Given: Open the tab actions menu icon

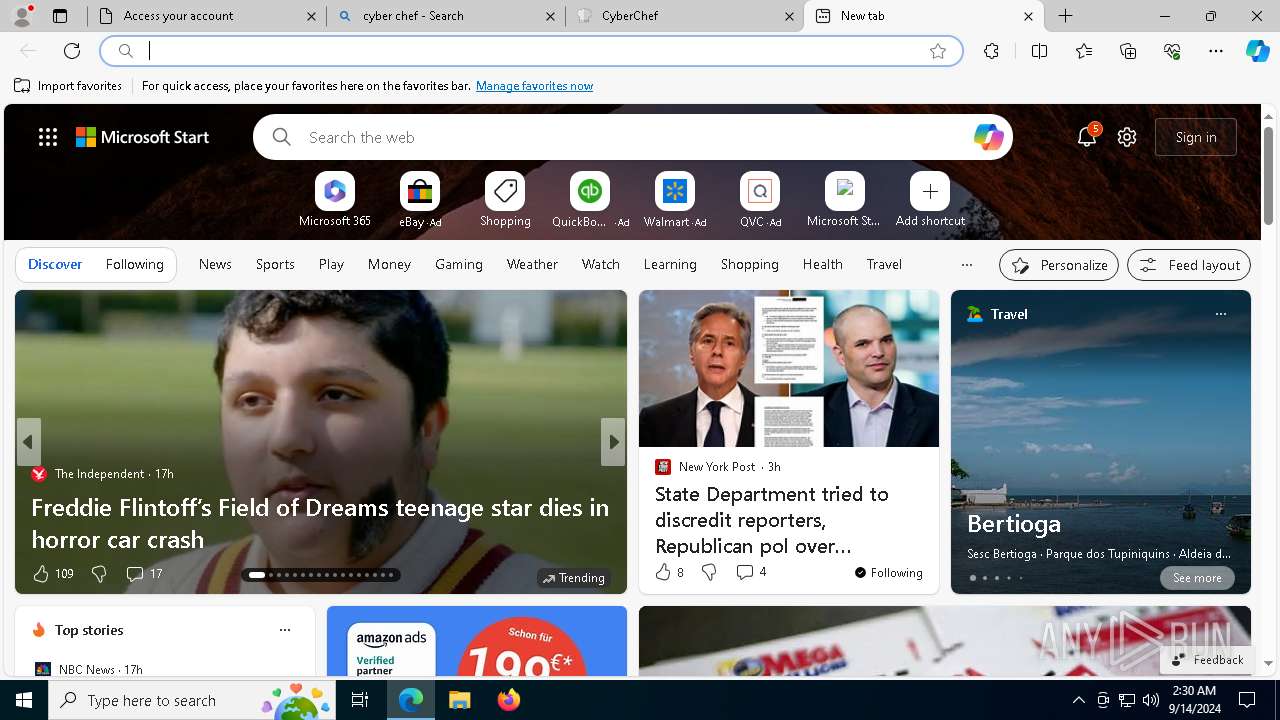Looking at the screenshot, I should [60, 16].
